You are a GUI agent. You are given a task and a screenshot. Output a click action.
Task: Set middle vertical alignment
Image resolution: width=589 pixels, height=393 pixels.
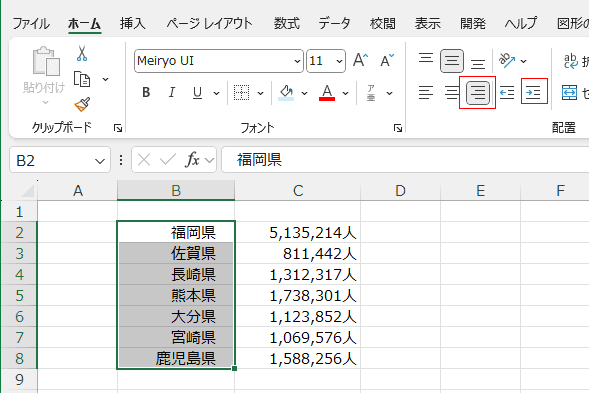click(452, 60)
